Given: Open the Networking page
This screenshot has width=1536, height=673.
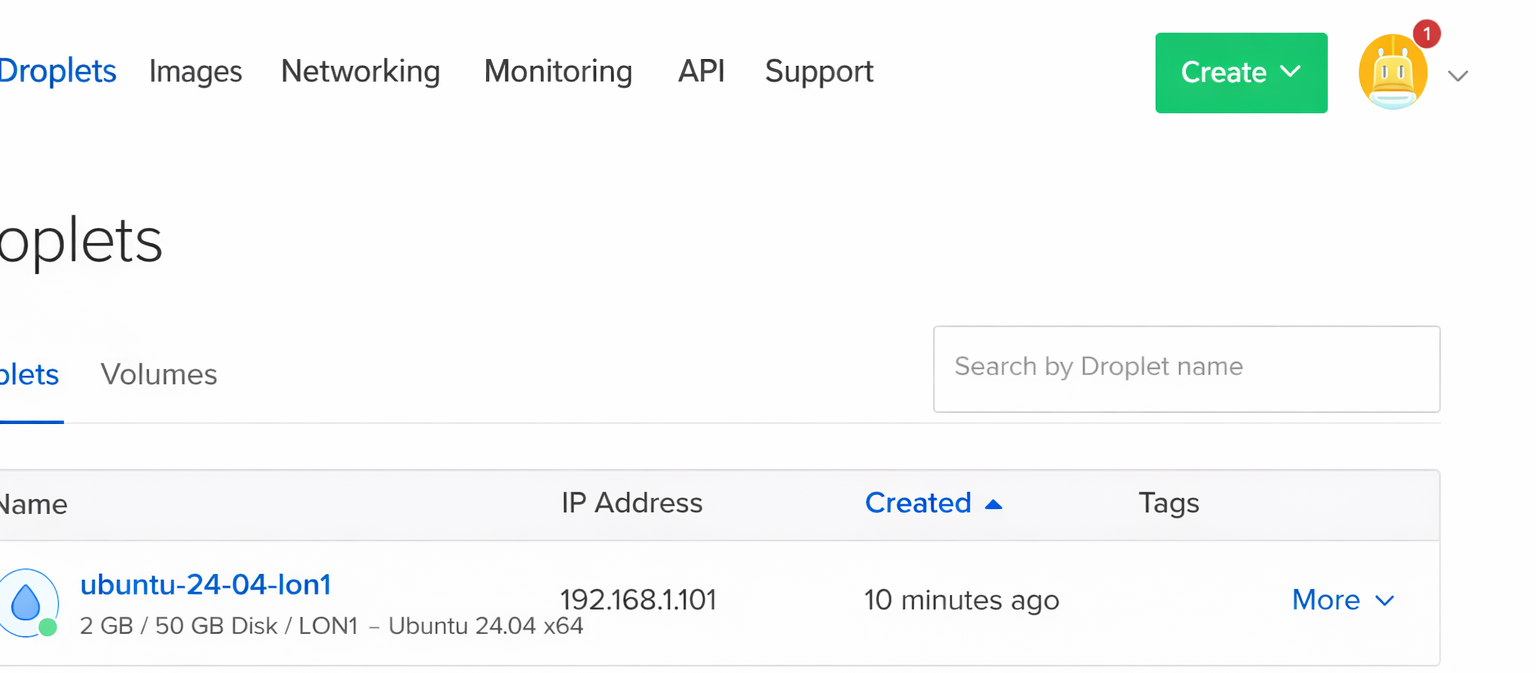Looking at the screenshot, I should tap(360, 71).
